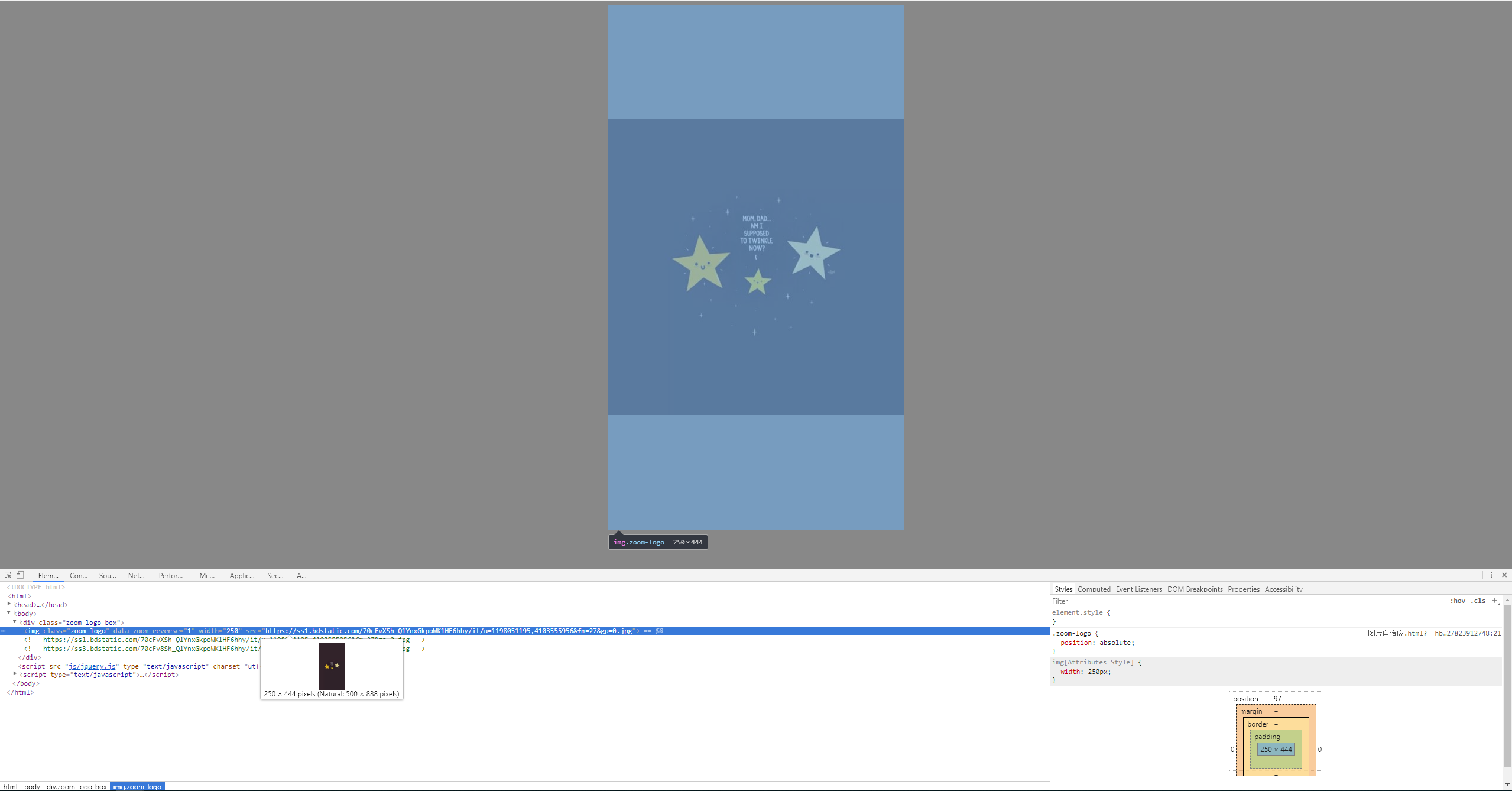Switch to the Performance tab
The height and width of the screenshot is (791, 1512).
pos(171,575)
